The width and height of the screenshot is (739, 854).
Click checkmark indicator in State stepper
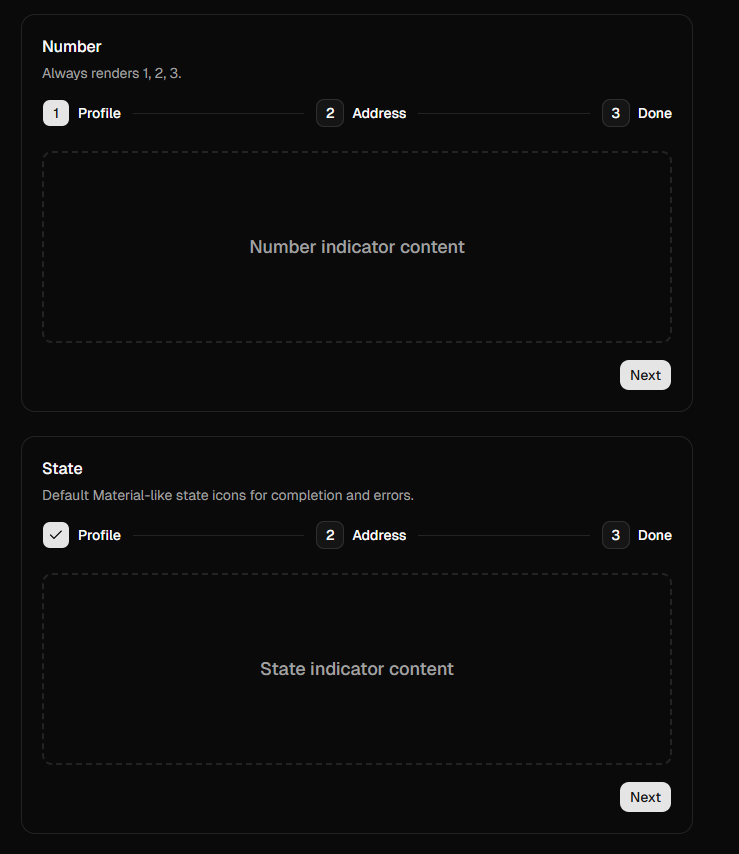point(56,535)
